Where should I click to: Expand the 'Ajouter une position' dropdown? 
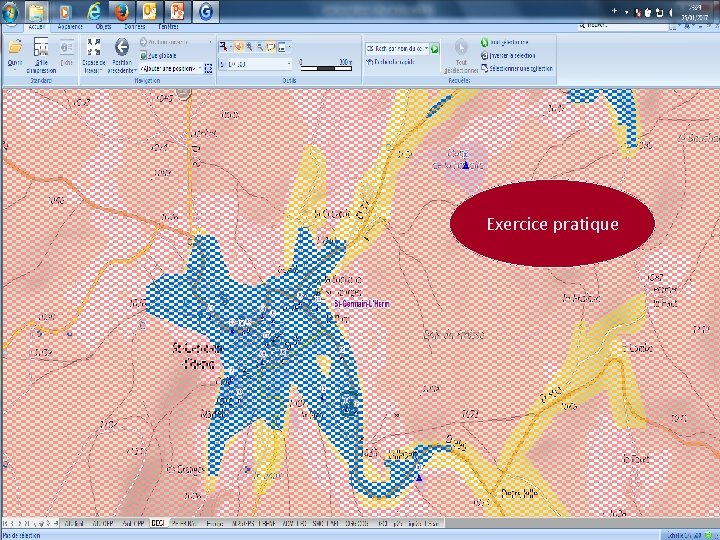(202, 69)
